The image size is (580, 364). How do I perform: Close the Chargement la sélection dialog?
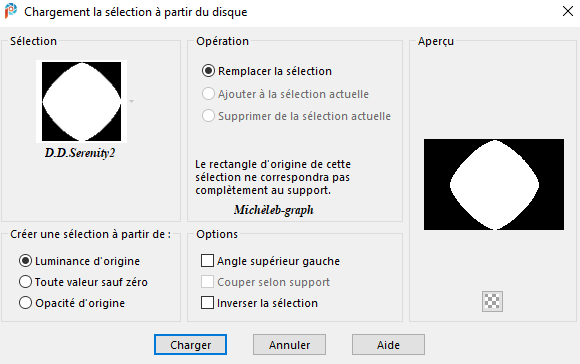point(568,11)
